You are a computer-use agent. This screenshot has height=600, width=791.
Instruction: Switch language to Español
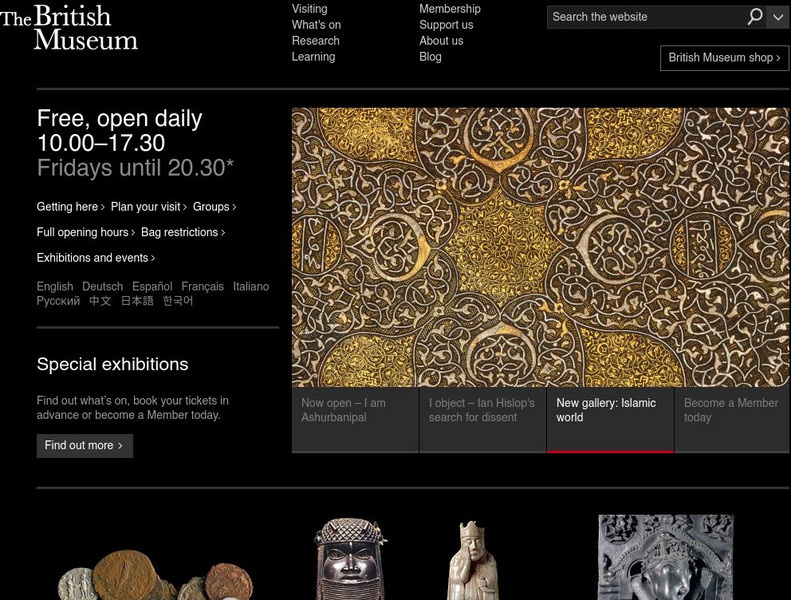pos(152,287)
